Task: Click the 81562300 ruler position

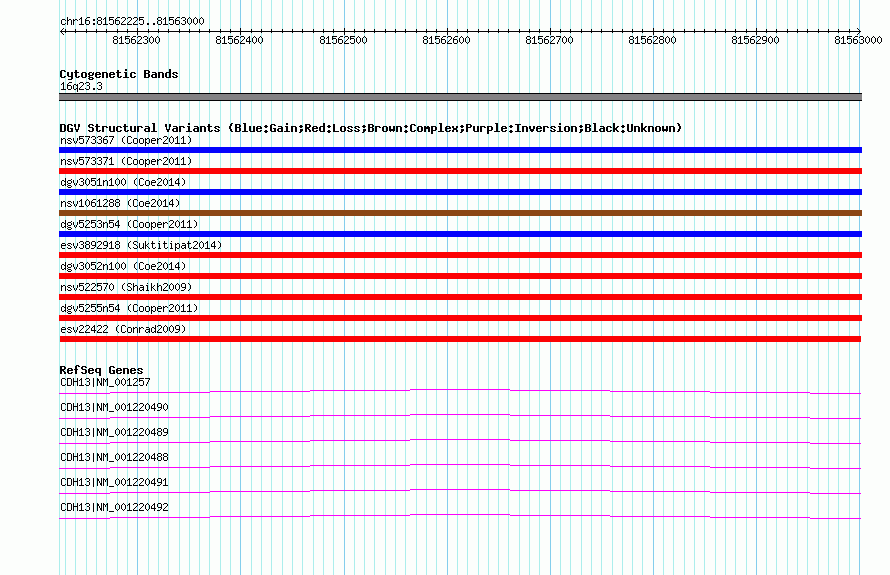Action: click(136, 40)
